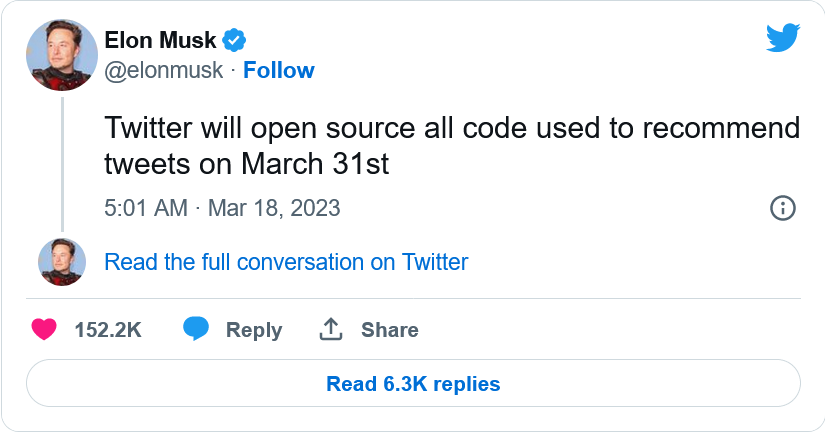Click the Share text label

click(x=389, y=330)
